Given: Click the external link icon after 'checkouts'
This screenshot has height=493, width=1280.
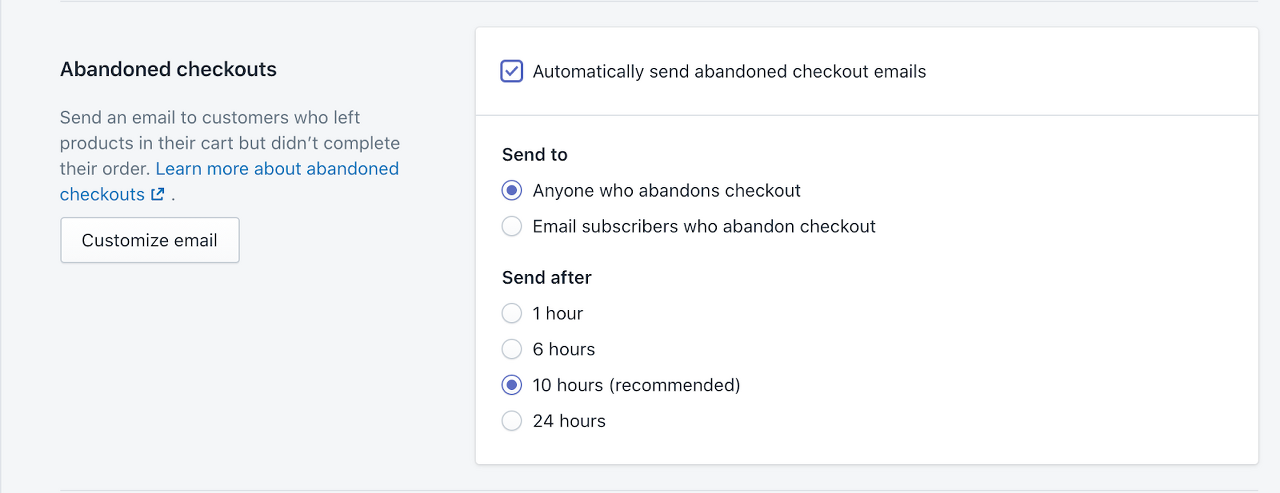Looking at the screenshot, I should click(157, 195).
